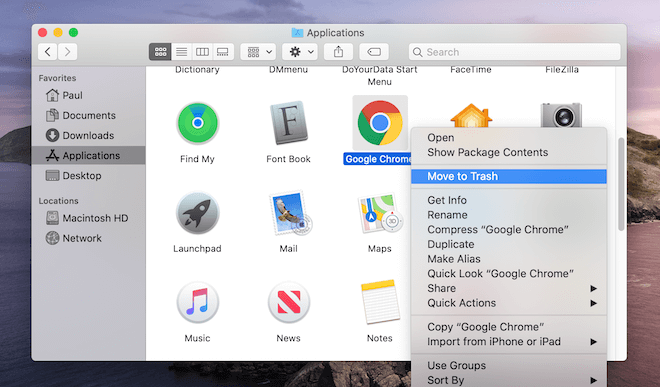Select the Image Capture camera icon

point(562,115)
